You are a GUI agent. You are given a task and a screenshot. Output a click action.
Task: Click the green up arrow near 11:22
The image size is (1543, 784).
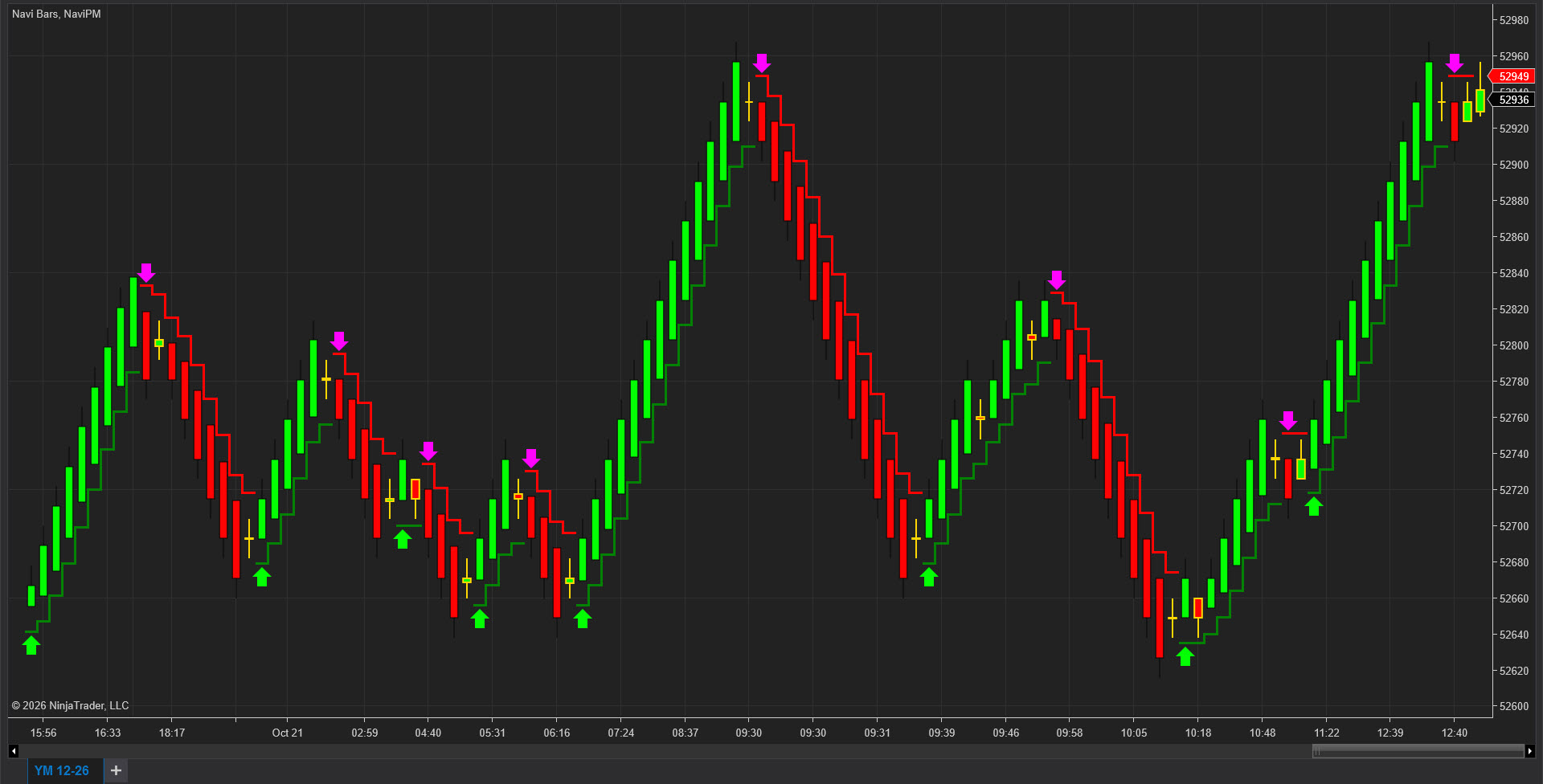1314,506
